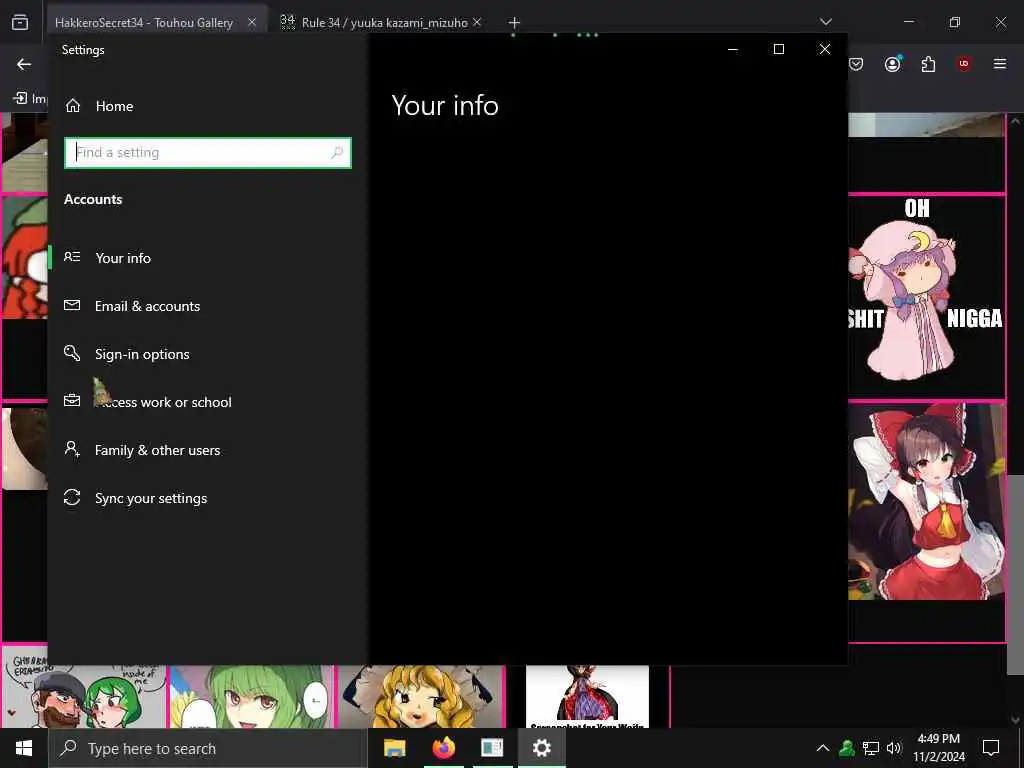
Task: Click the Type here to search taskbar box
Action: click(x=208, y=748)
